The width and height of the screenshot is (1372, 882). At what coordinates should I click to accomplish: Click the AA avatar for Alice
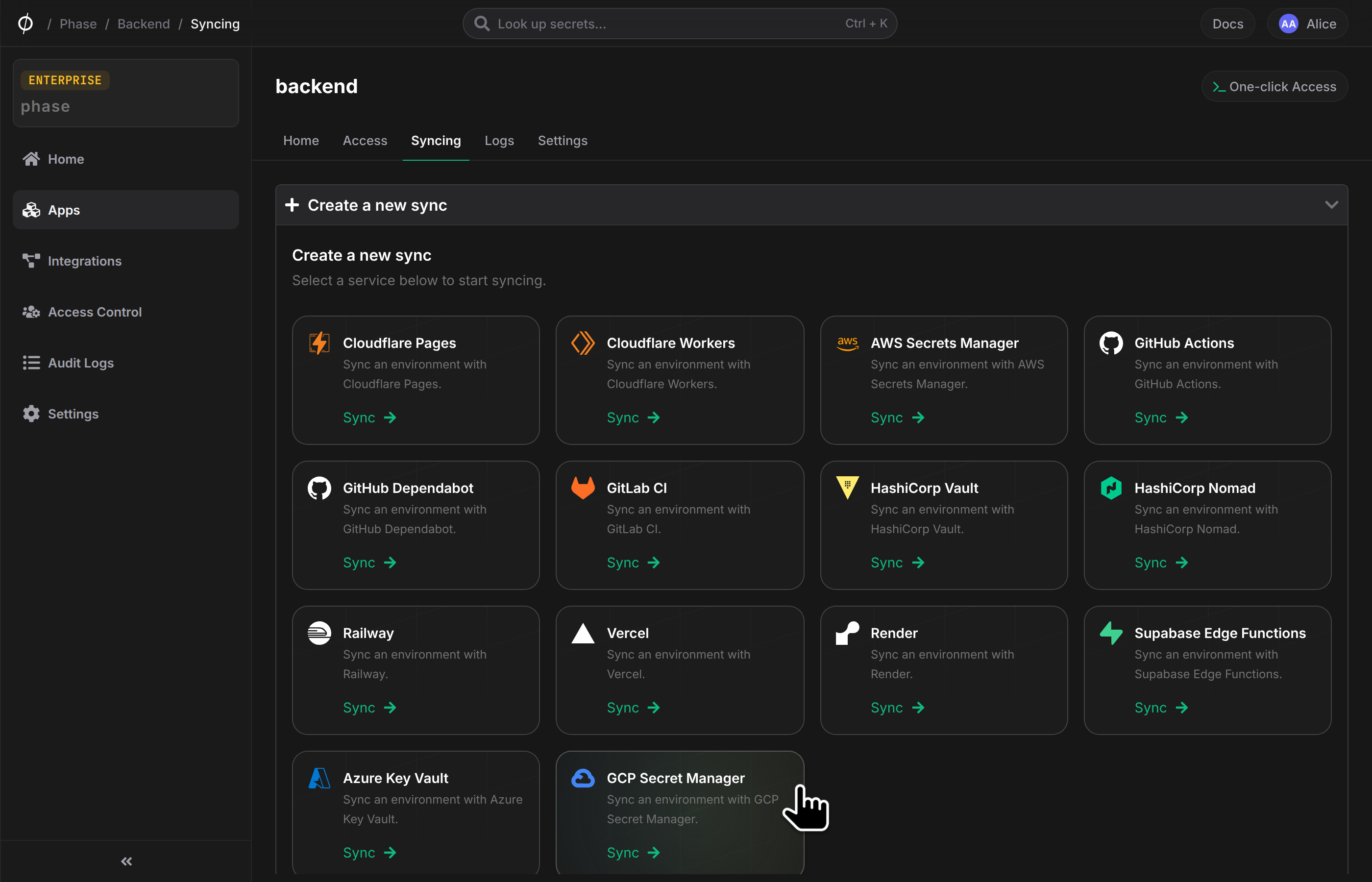click(1288, 24)
